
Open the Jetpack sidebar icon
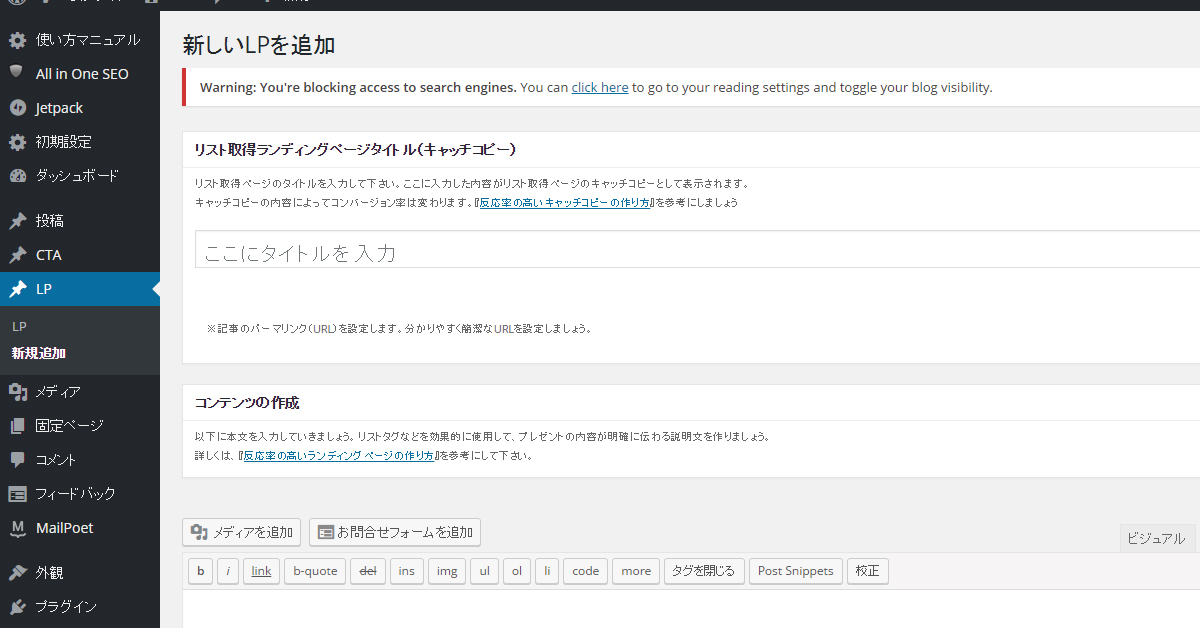(x=20, y=107)
